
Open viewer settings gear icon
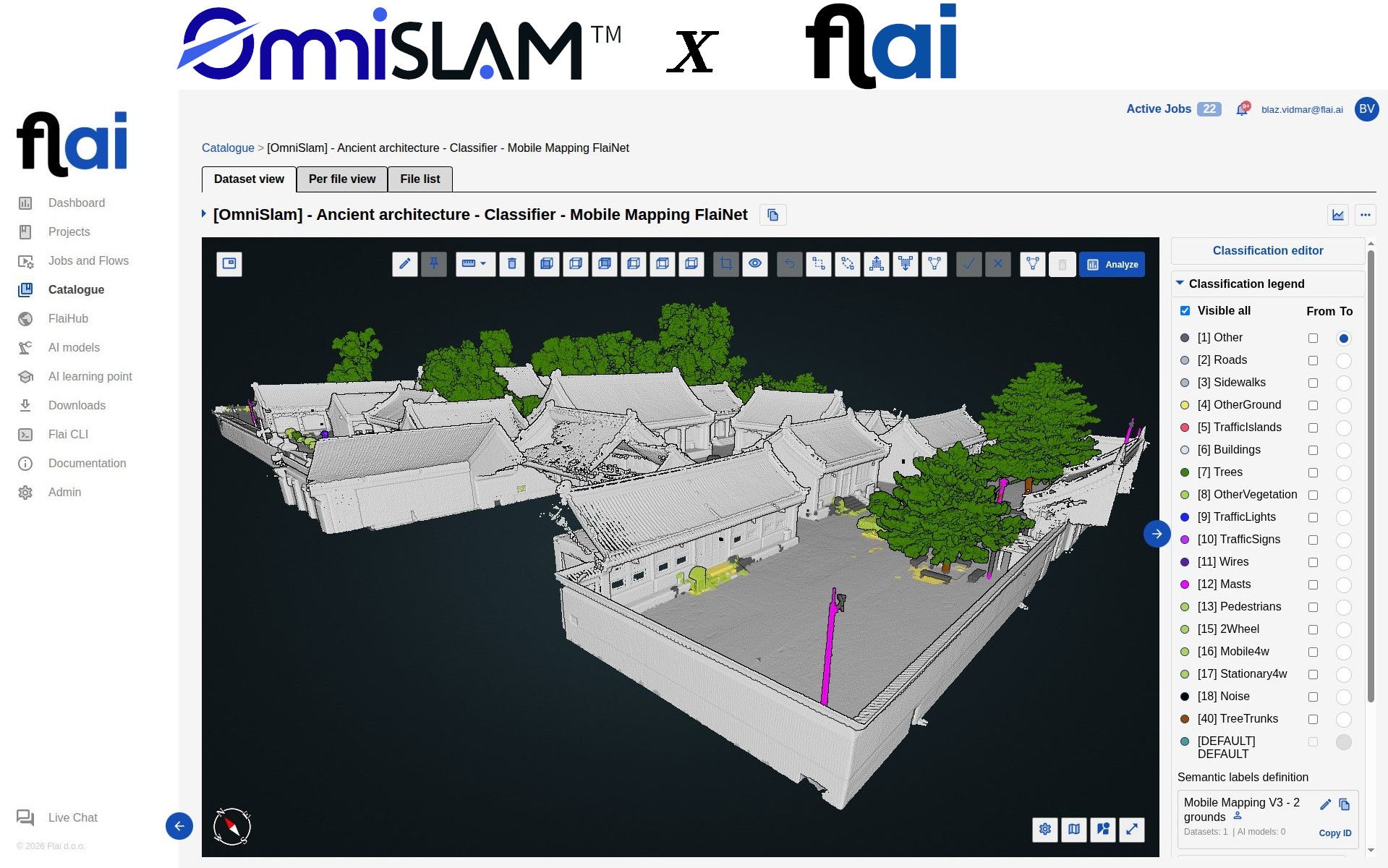point(1045,829)
